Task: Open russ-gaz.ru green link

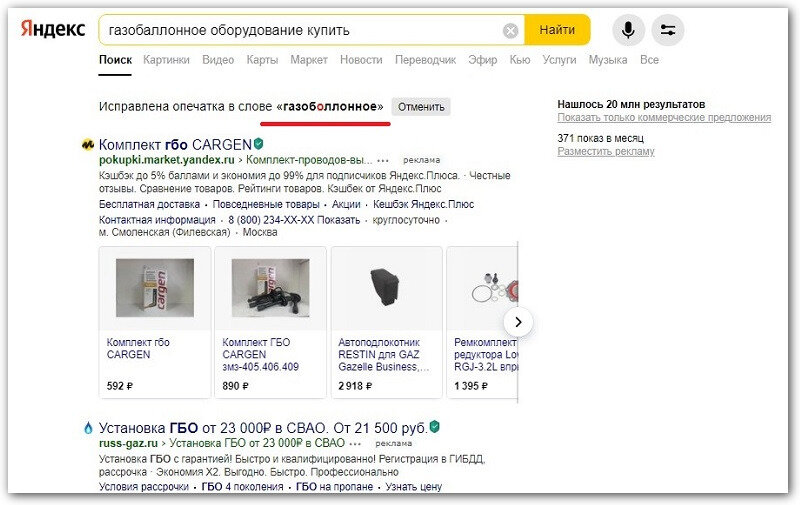Action: click(x=128, y=443)
